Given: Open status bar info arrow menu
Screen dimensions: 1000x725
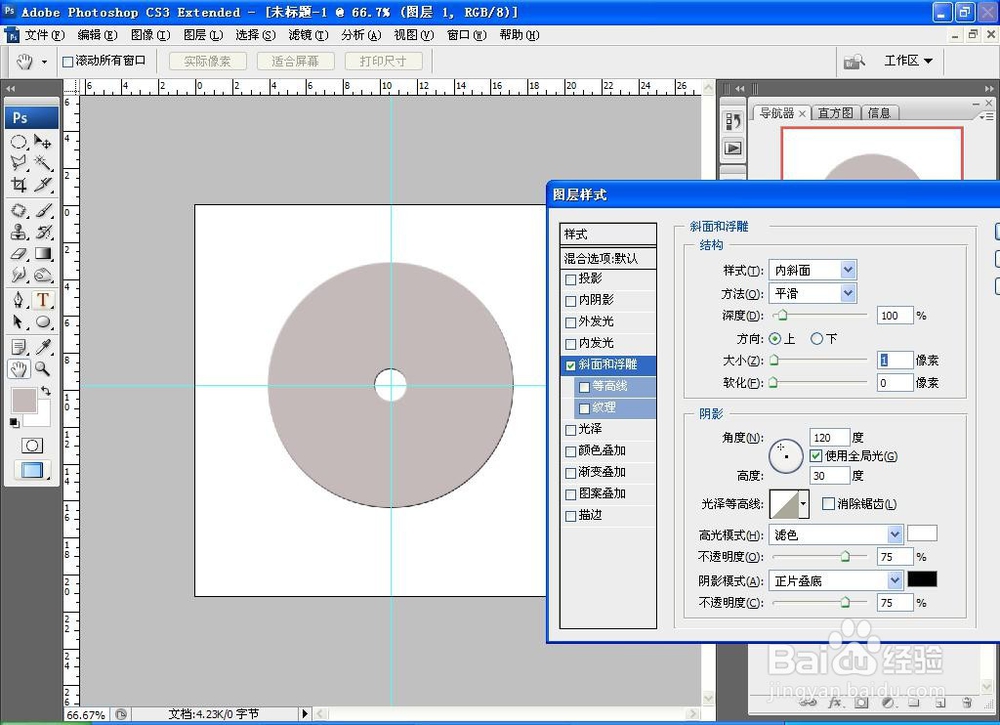Looking at the screenshot, I should point(305,714).
